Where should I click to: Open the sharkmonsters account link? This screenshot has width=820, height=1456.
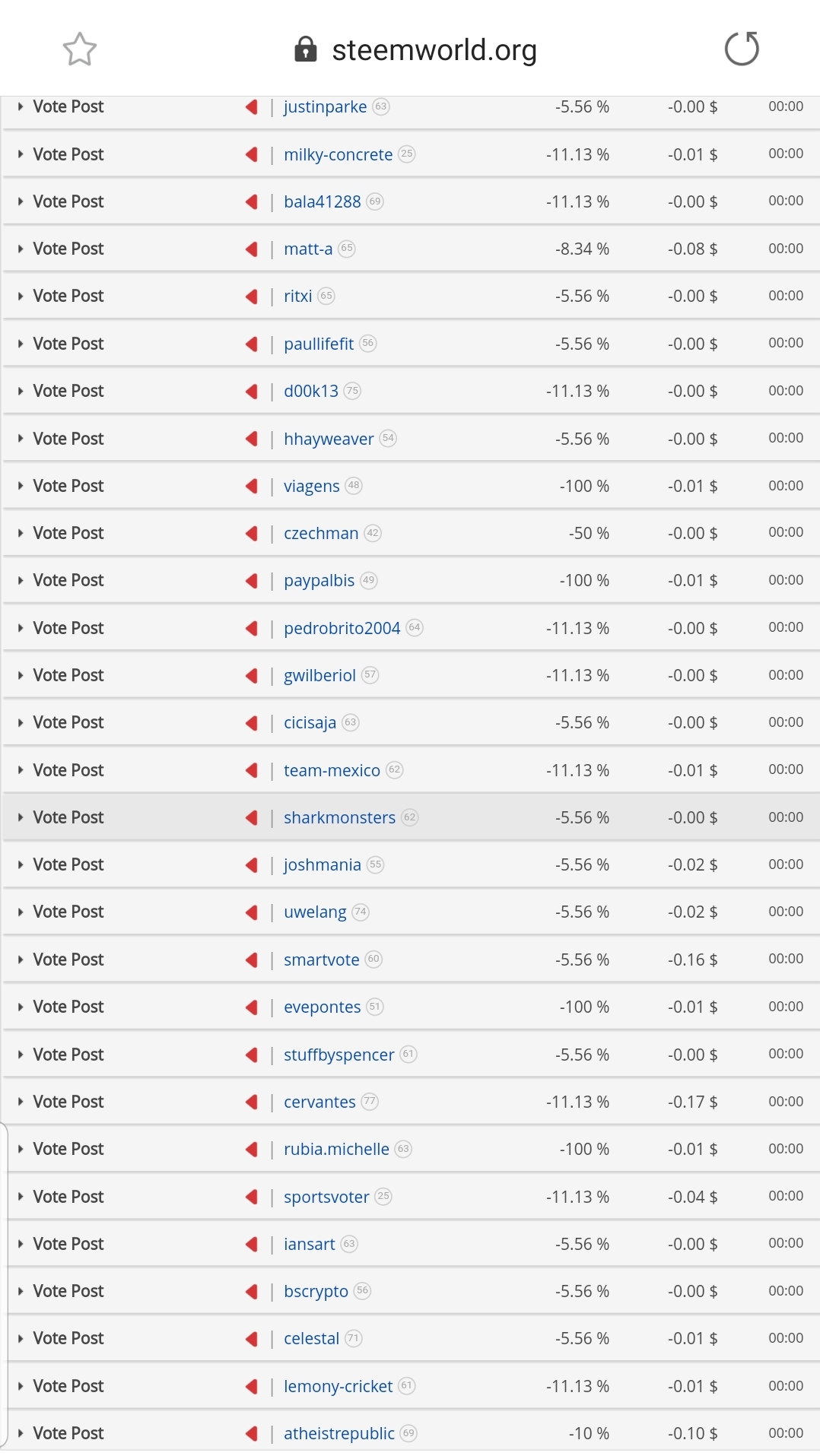[339, 817]
